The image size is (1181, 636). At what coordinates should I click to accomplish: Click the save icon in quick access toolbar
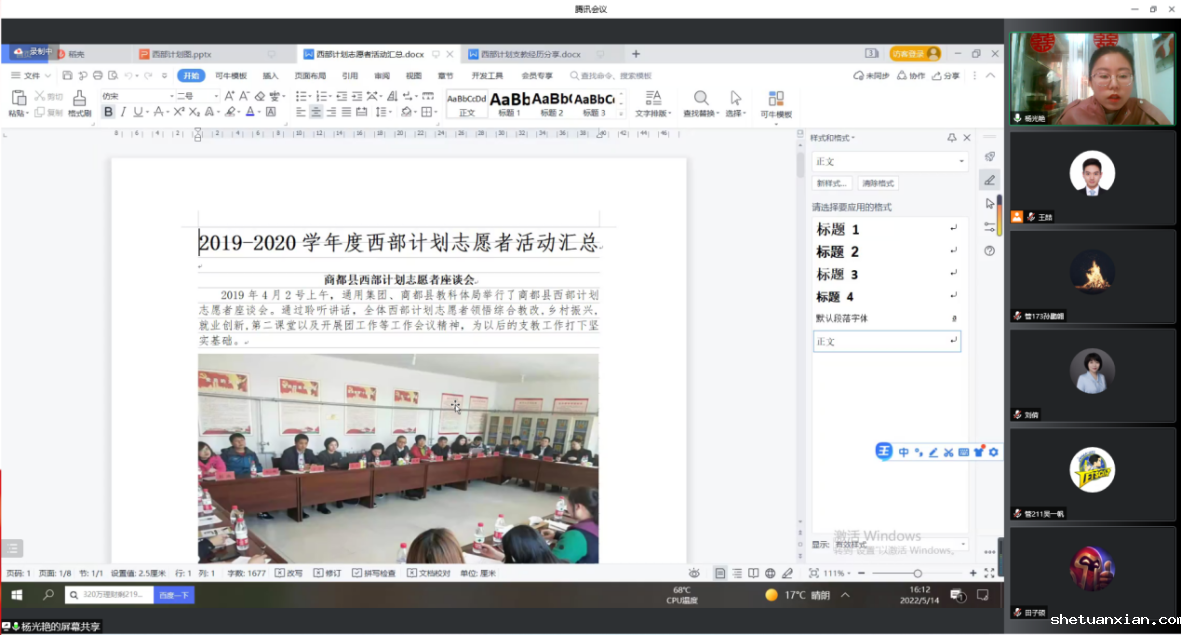click(67, 76)
